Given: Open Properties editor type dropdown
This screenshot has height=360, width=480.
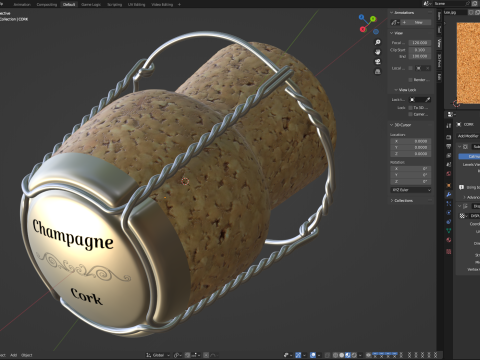Looking at the screenshot, I should click(451, 114).
